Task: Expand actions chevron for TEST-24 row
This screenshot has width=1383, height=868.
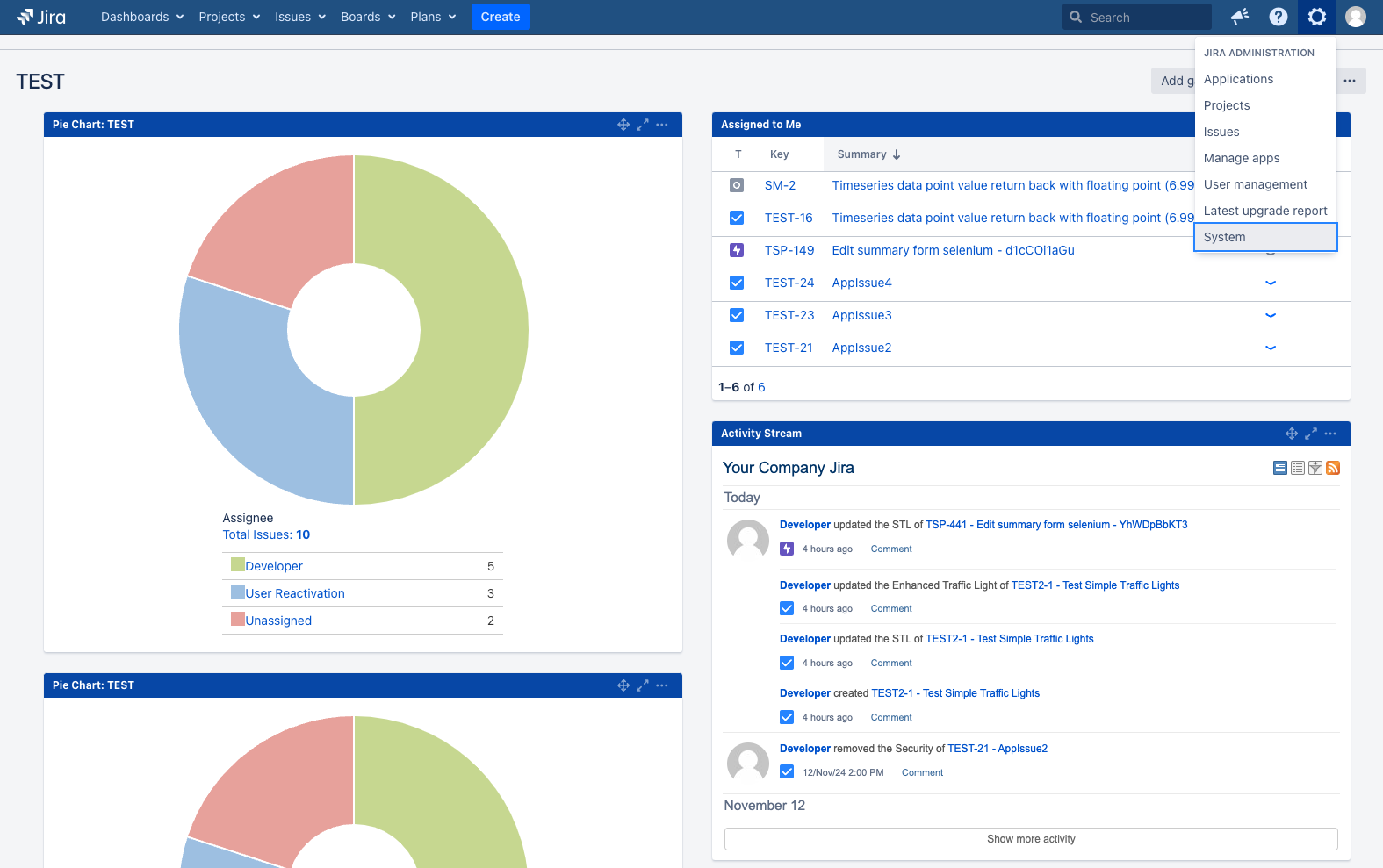Action: coord(1270,283)
